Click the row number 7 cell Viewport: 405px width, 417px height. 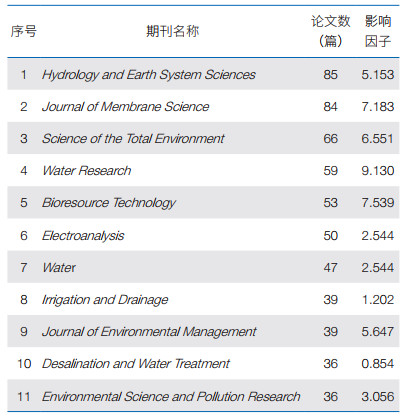tap(23, 268)
